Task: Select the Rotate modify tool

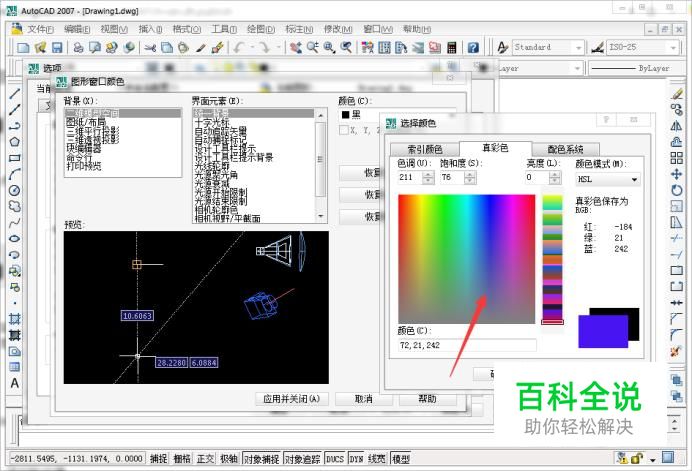Action: point(676,190)
